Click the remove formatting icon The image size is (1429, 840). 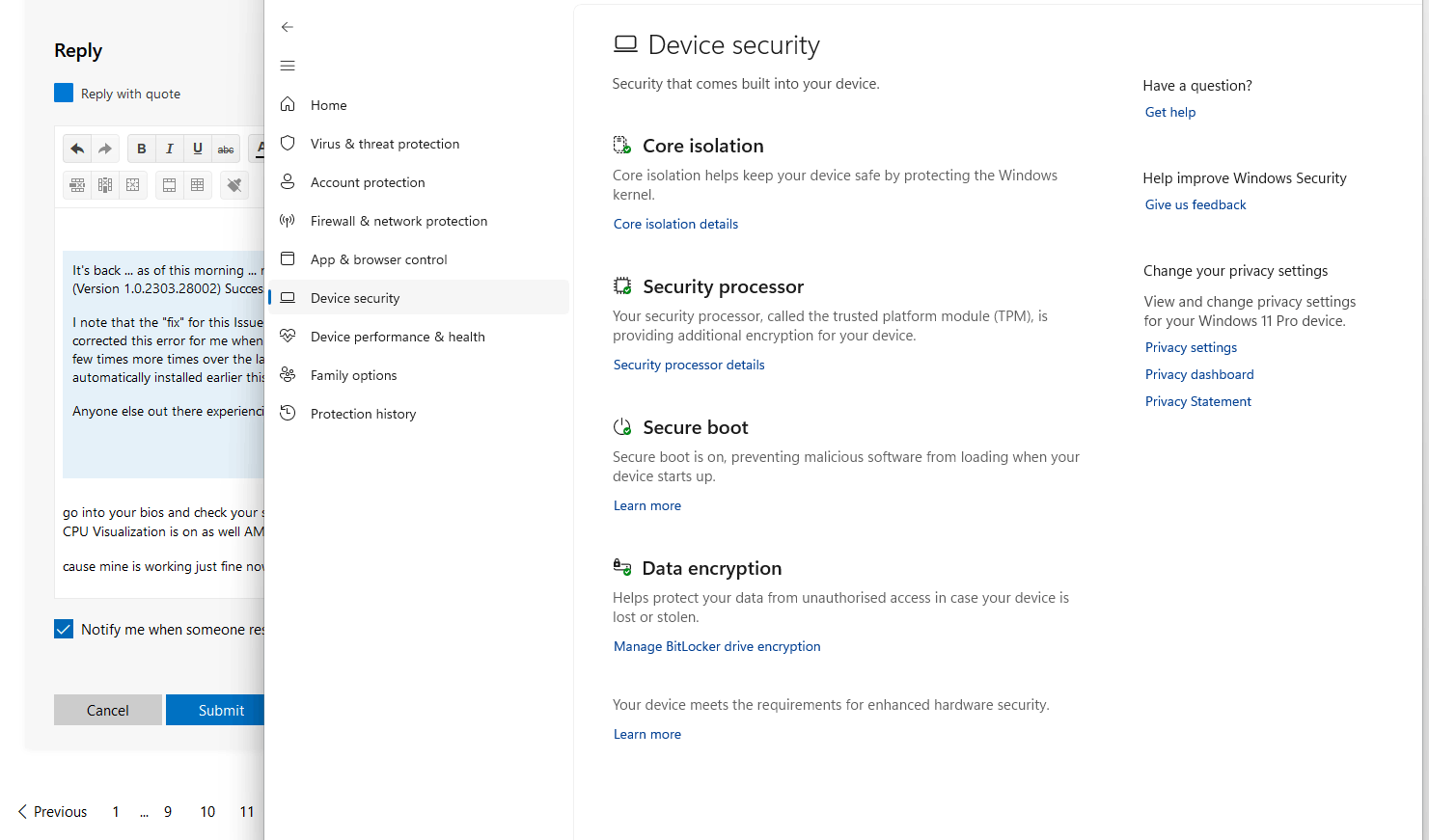(234, 185)
